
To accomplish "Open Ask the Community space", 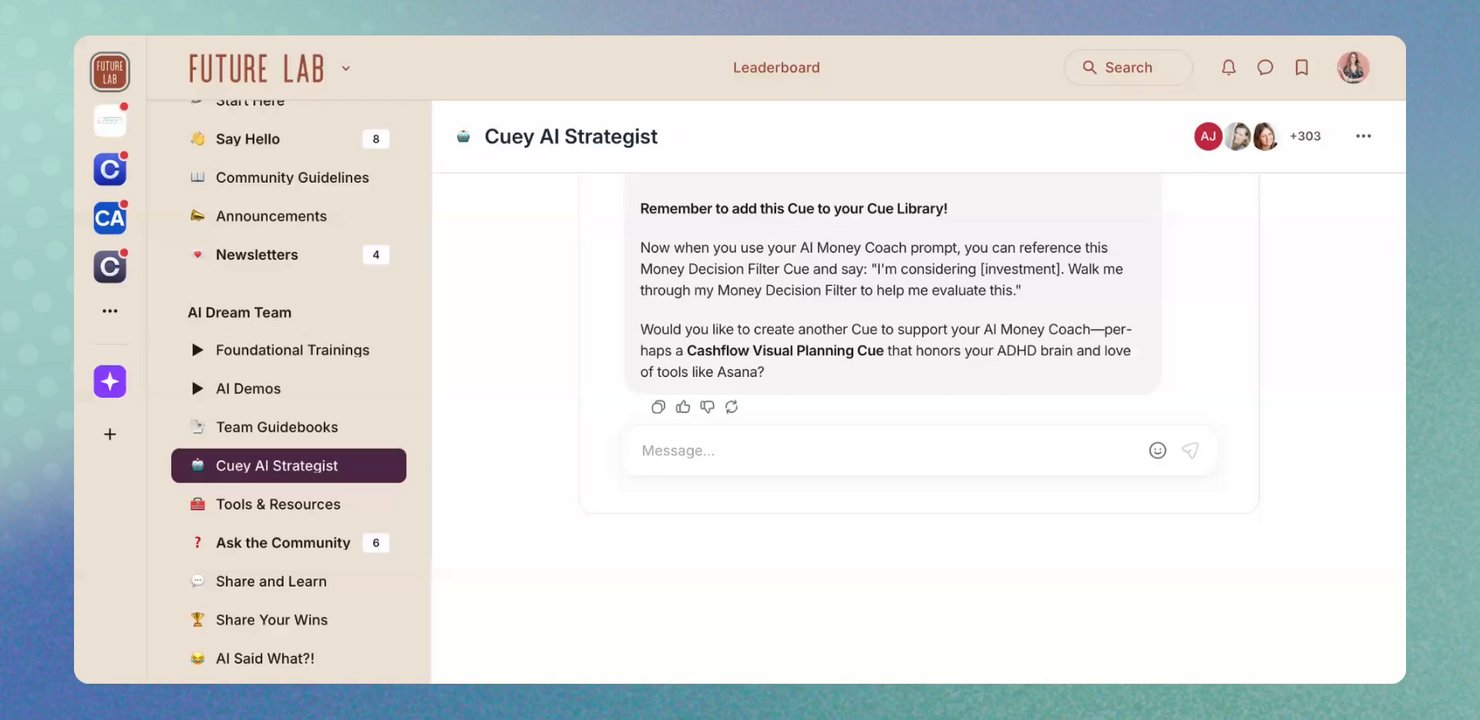I will (289, 542).
